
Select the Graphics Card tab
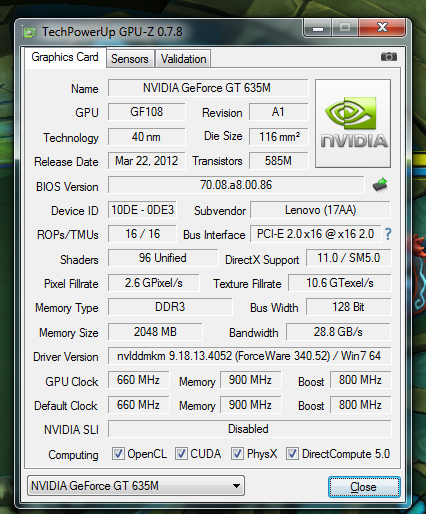65,57
